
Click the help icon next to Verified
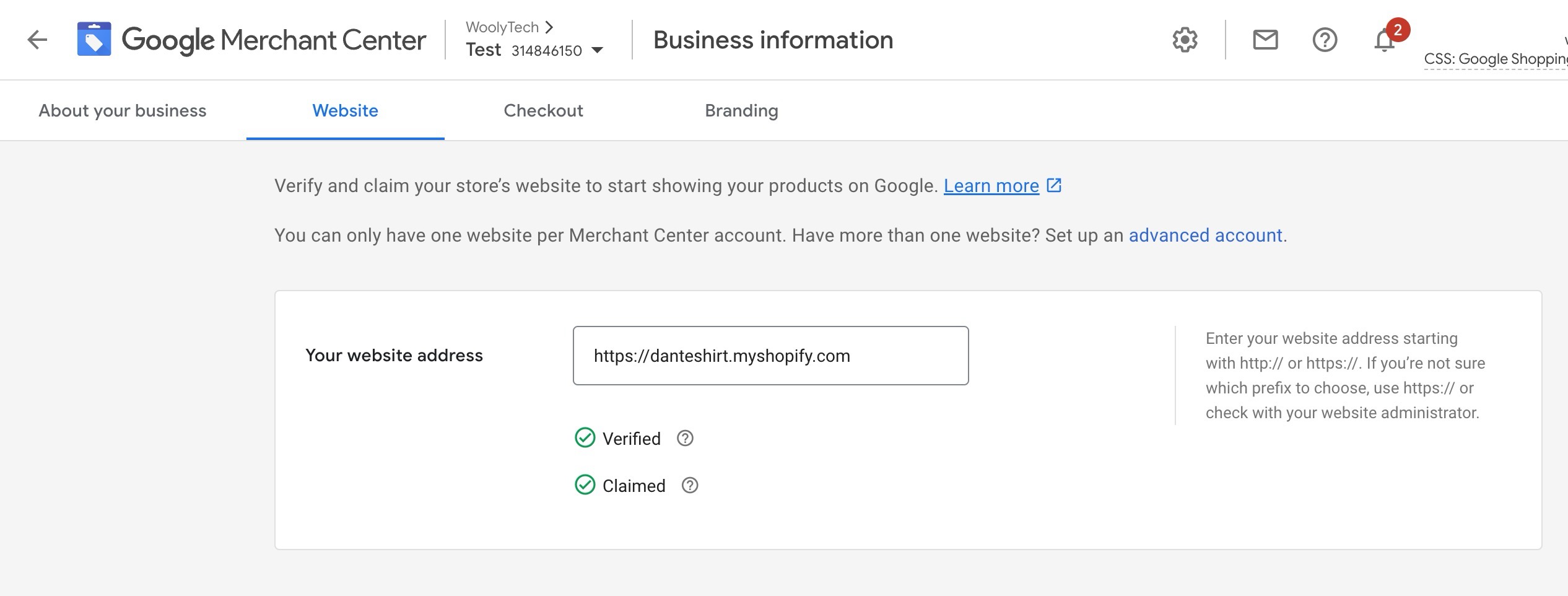point(685,439)
